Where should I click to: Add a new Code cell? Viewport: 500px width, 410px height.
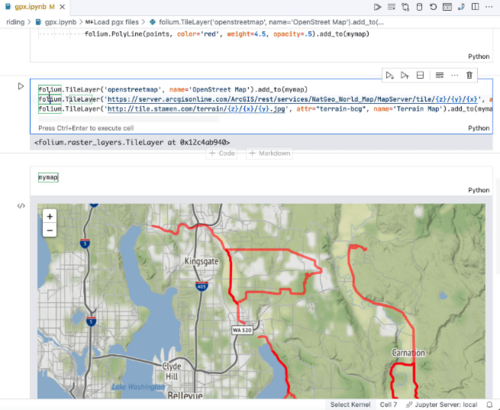point(222,153)
